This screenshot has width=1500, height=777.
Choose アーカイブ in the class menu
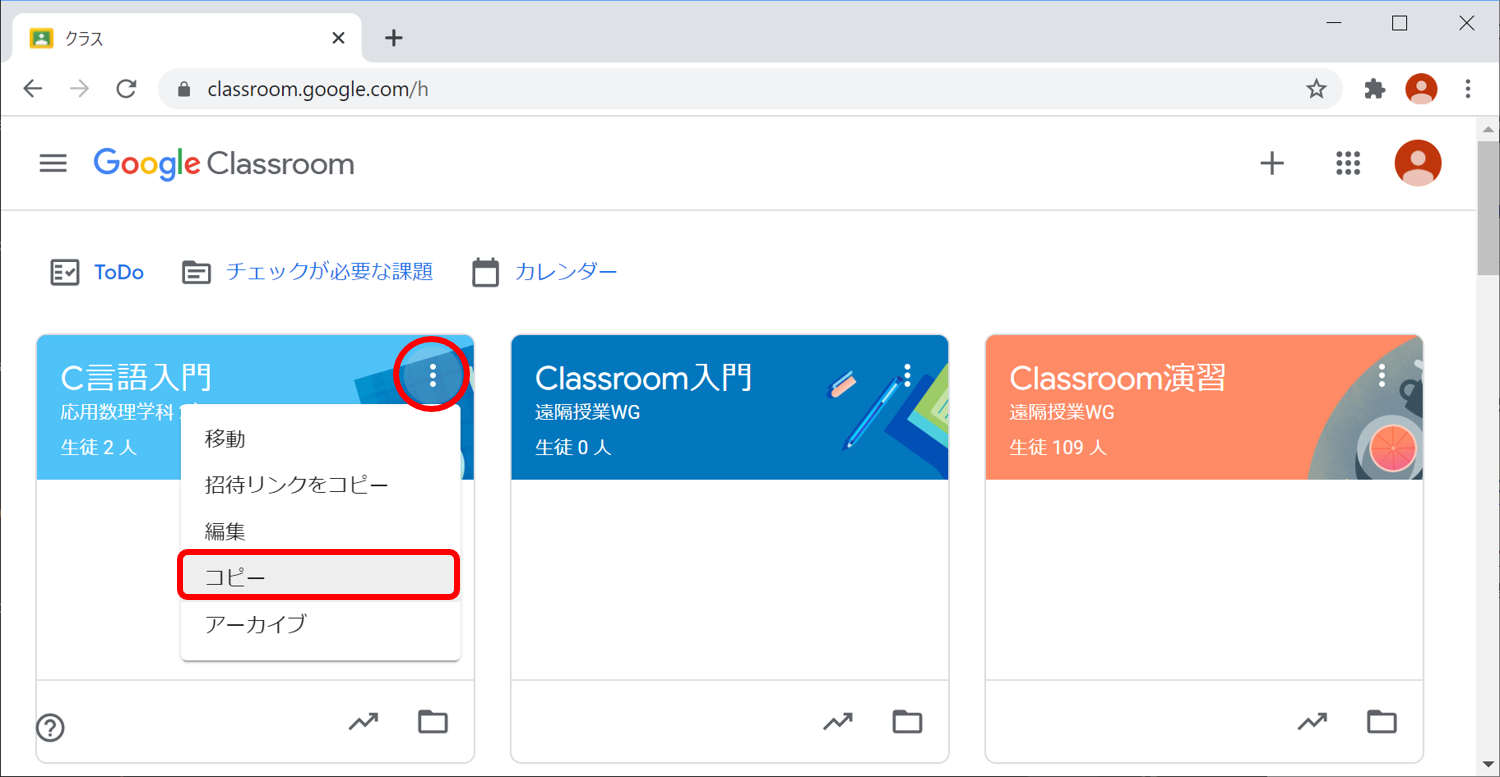pos(320,623)
